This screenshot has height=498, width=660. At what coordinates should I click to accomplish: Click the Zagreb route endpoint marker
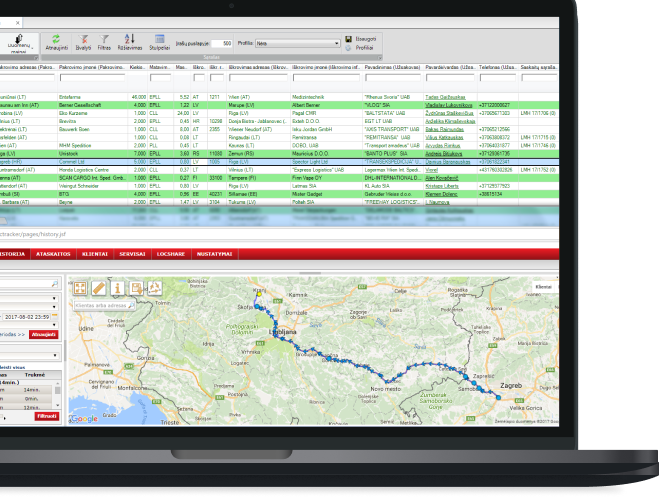(x=498, y=397)
